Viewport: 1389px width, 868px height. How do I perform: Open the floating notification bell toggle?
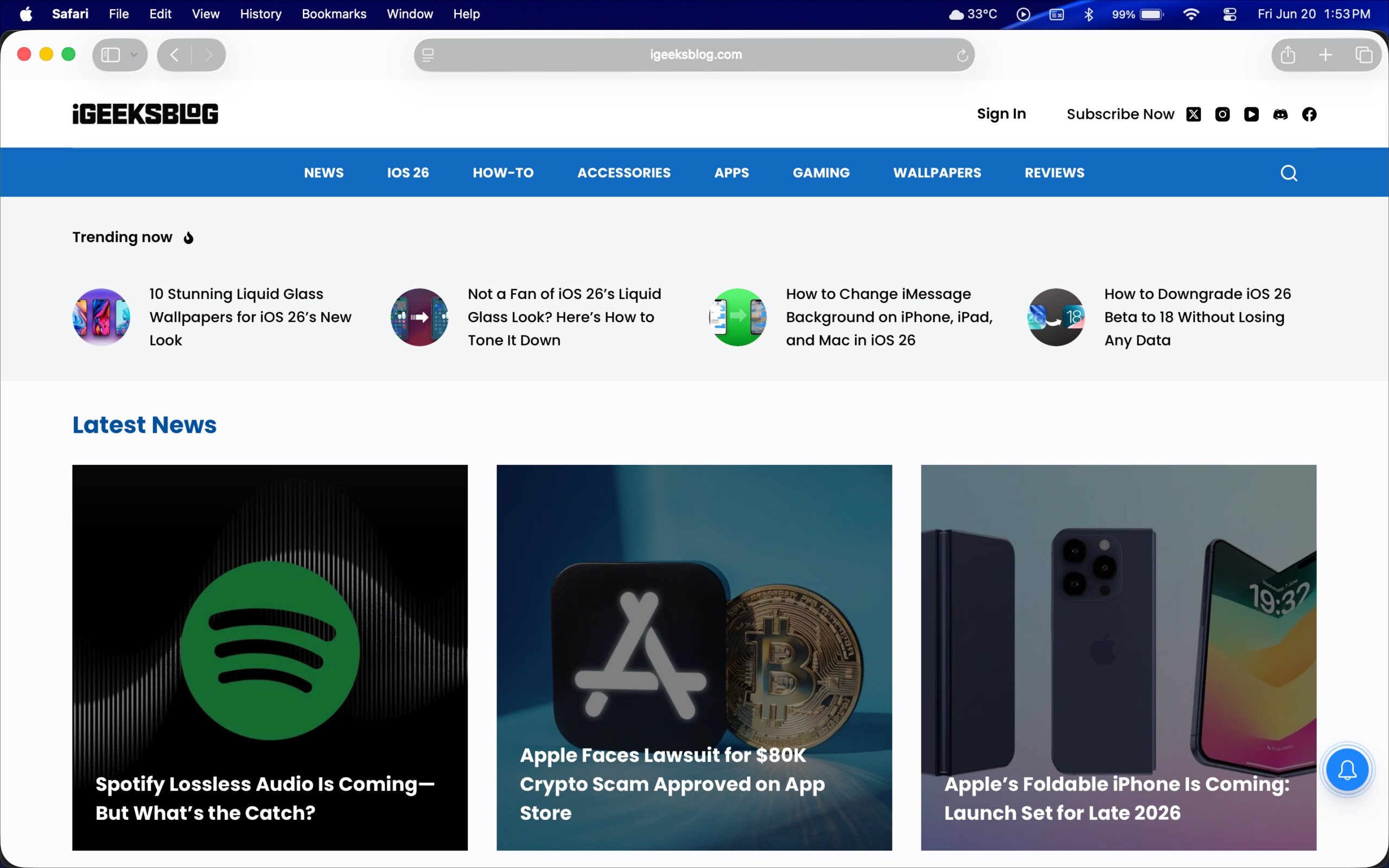click(1347, 769)
